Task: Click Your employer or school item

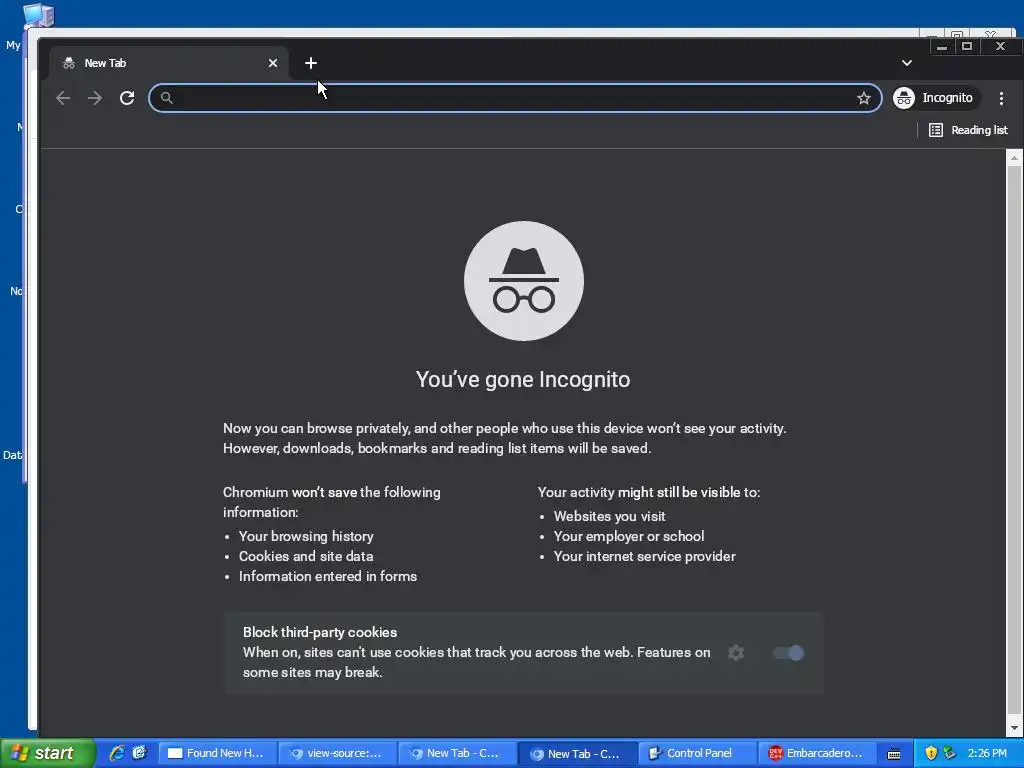Action: [629, 536]
